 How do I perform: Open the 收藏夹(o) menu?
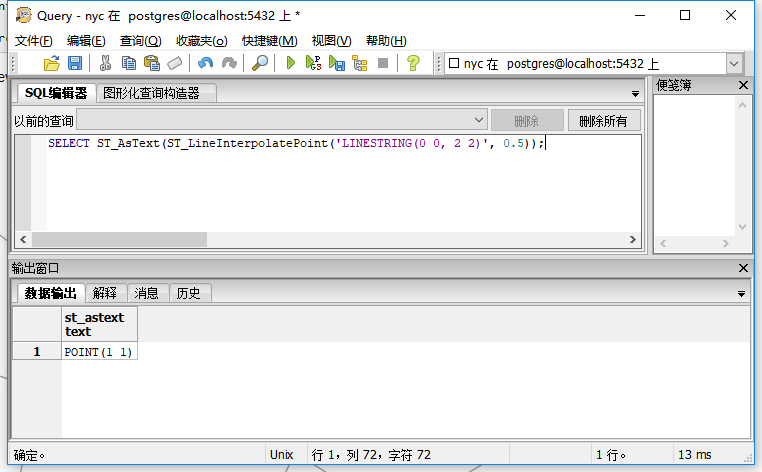[x=202, y=41]
